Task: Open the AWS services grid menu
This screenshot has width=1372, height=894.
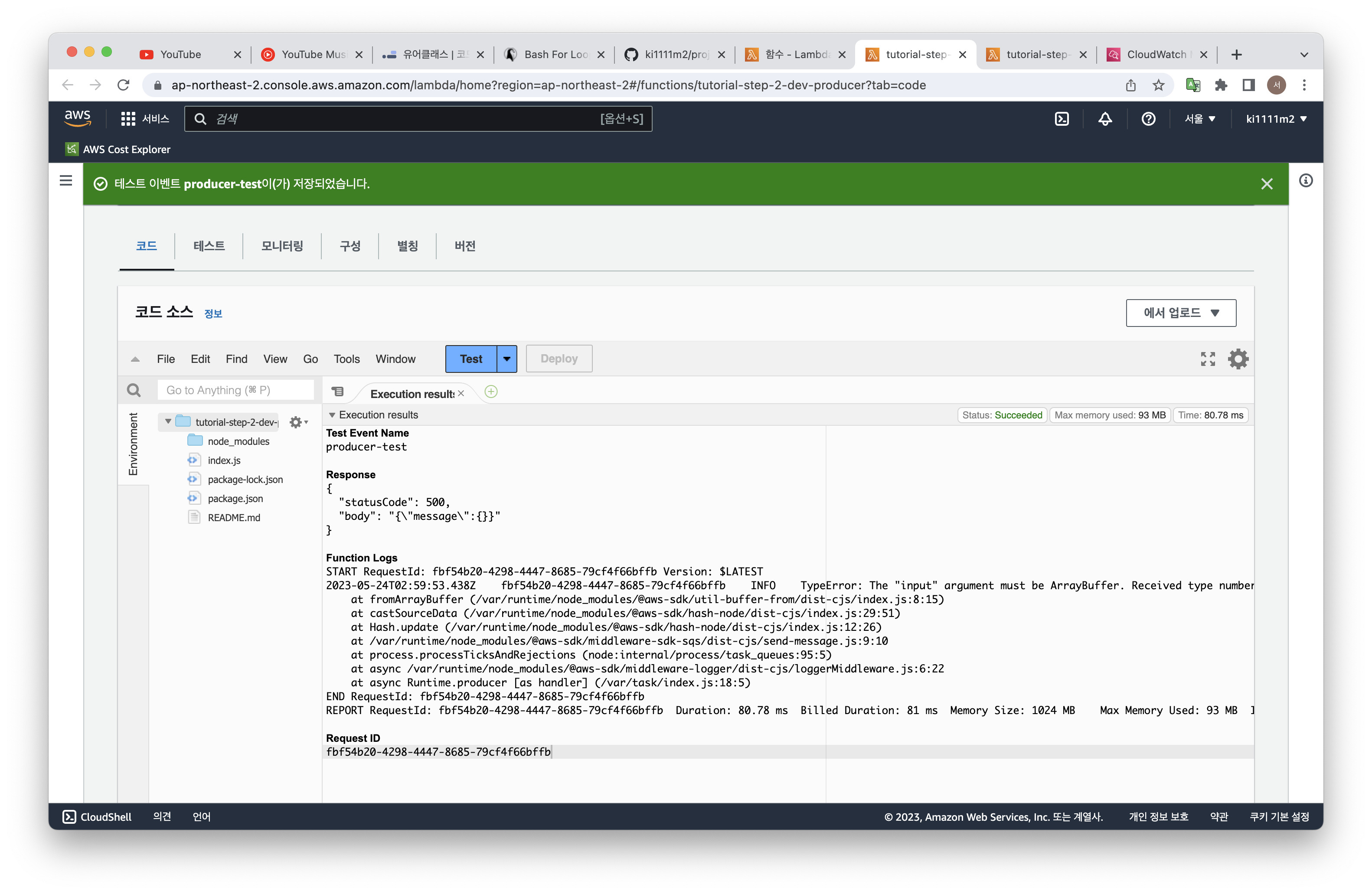Action: coord(128,119)
